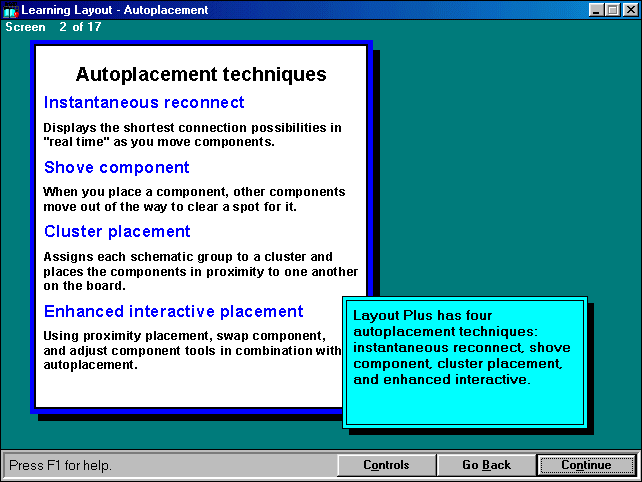The image size is (642, 482).
Task: Select the Instantaneous reconnect heading
Action: point(144,103)
